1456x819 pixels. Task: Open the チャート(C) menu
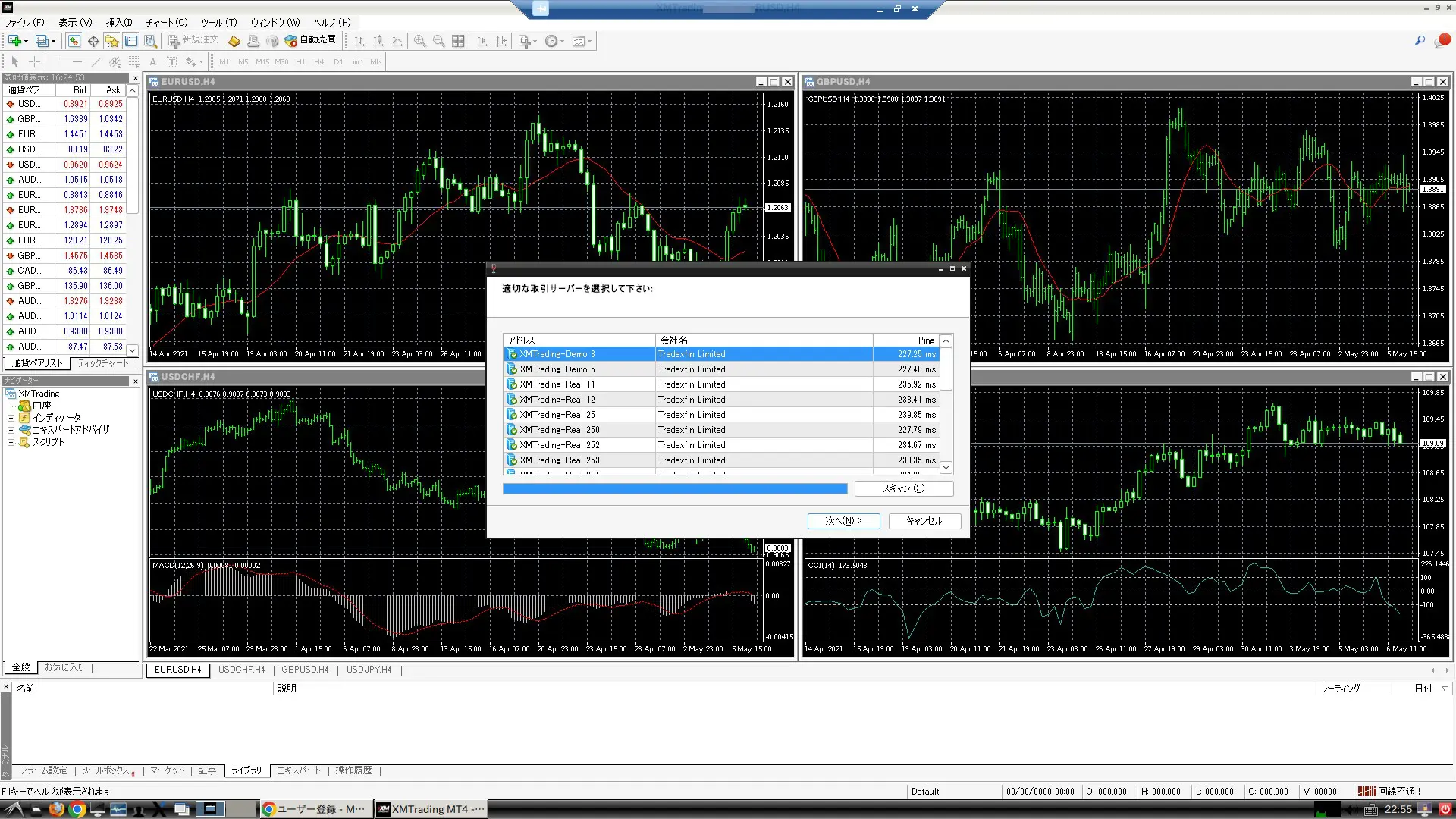coord(166,22)
